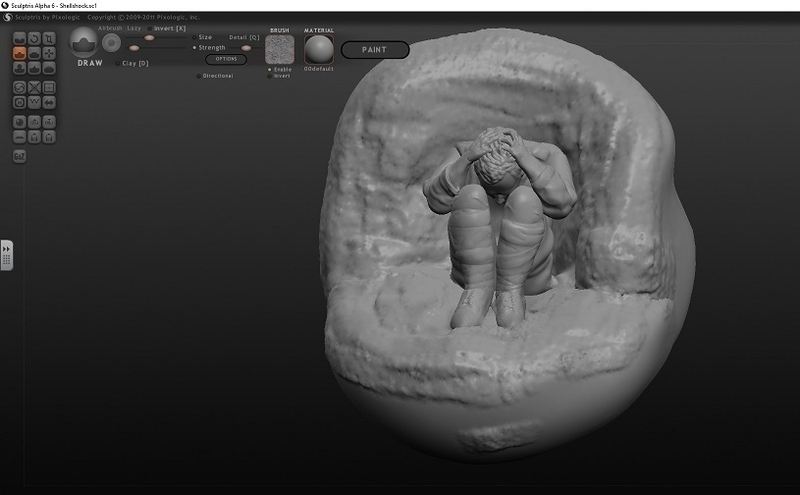Click the Detail [Q] slider handle
This screenshot has height=495, width=800.
coord(246,48)
